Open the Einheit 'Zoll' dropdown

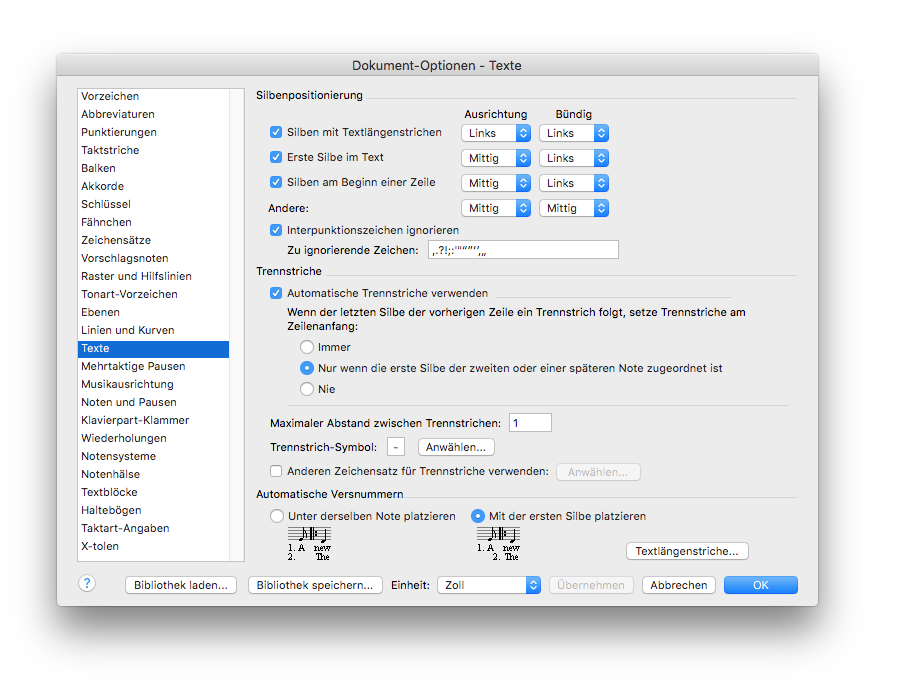489,585
